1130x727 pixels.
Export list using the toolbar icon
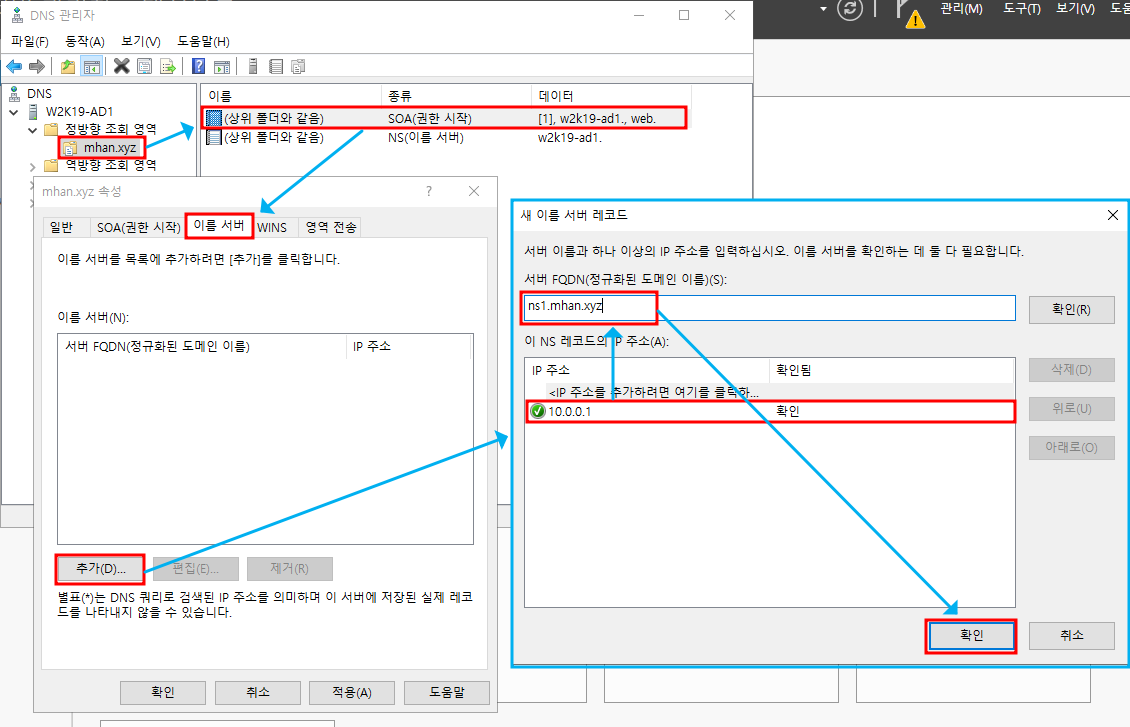[x=168, y=67]
